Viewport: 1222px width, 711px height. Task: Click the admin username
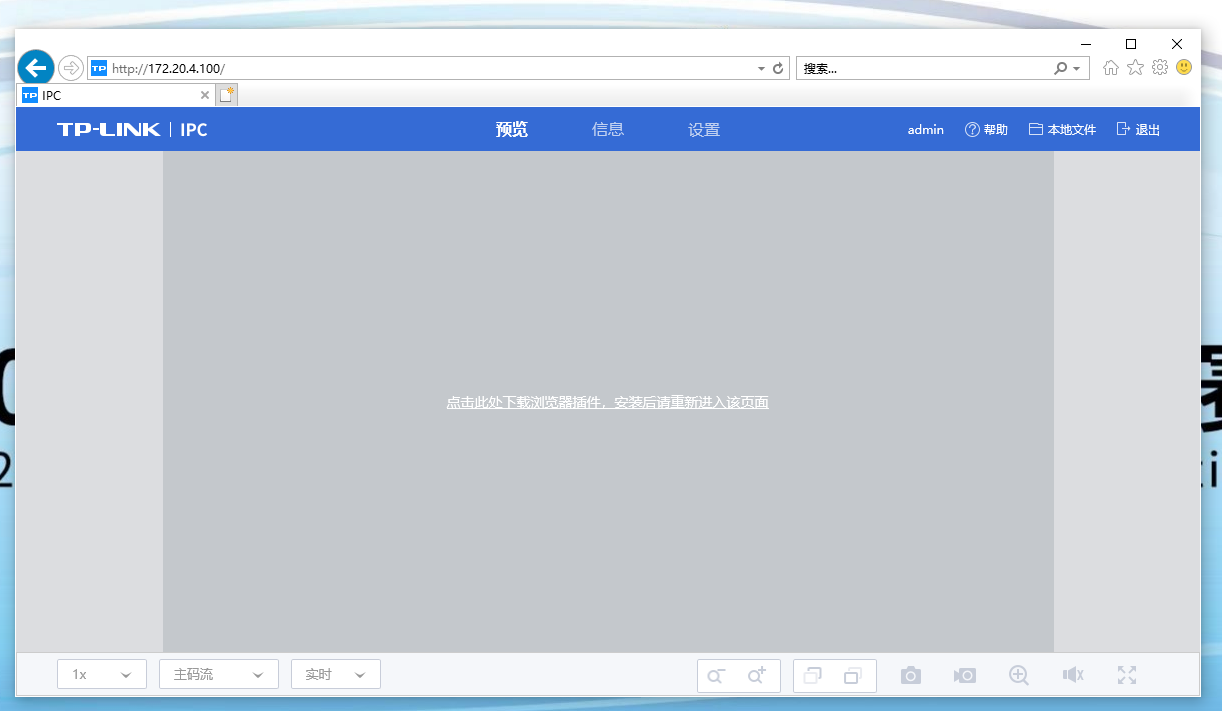pyautogui.click(x=926, y=130)
